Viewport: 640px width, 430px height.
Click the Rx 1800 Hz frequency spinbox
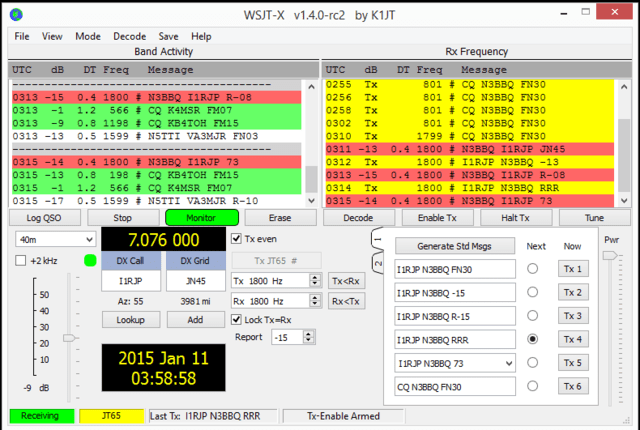click(x=276, y=301)
